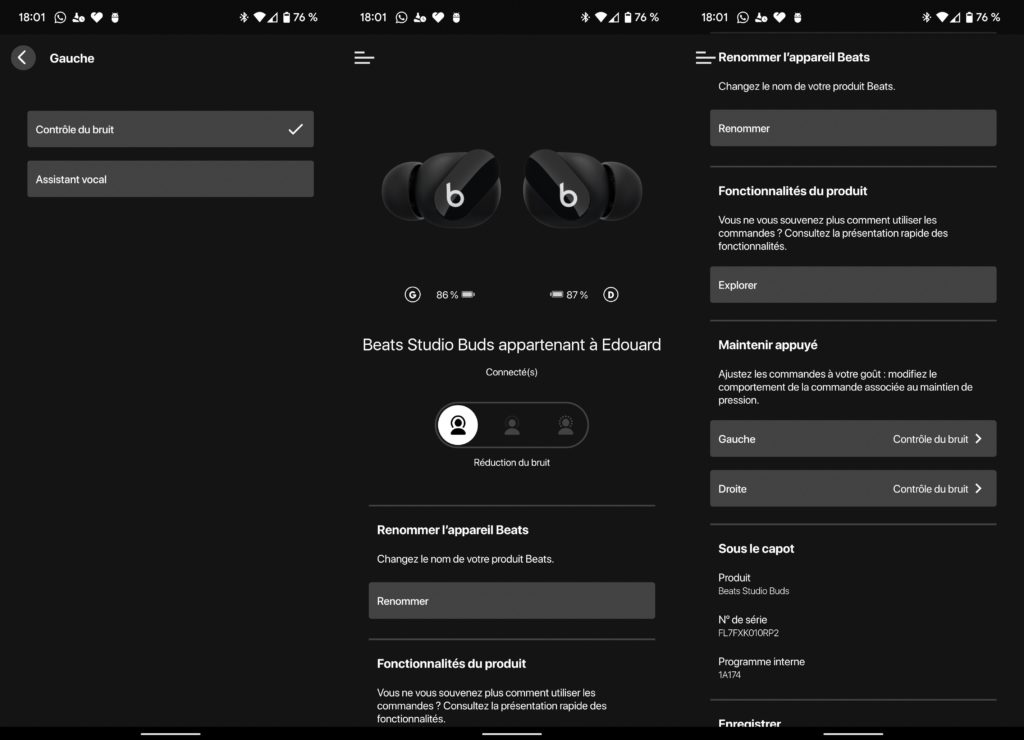Tap Fonctionnalités du produit heading on right screen
Screen dimensions: 1024x740
point(793,191)
